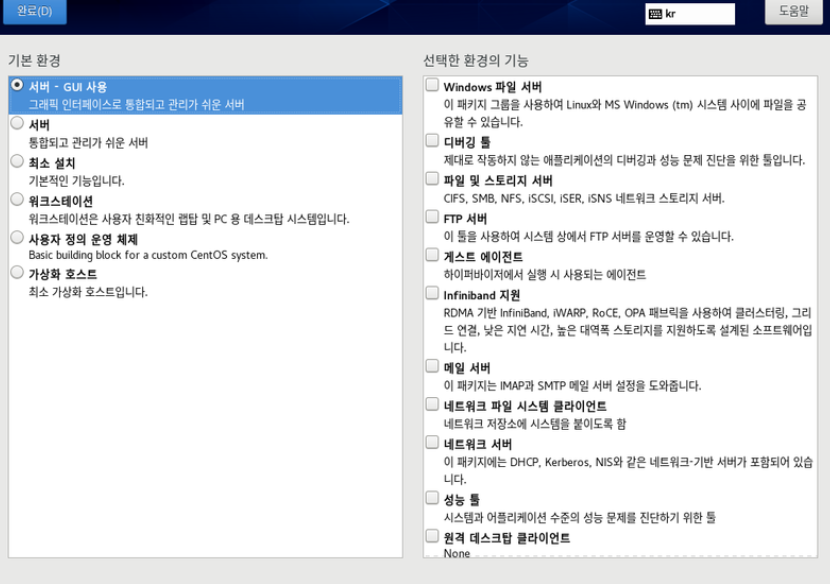Open the 도움말 help button
This screenshot has width=830, height=584.
coord(793,11)
